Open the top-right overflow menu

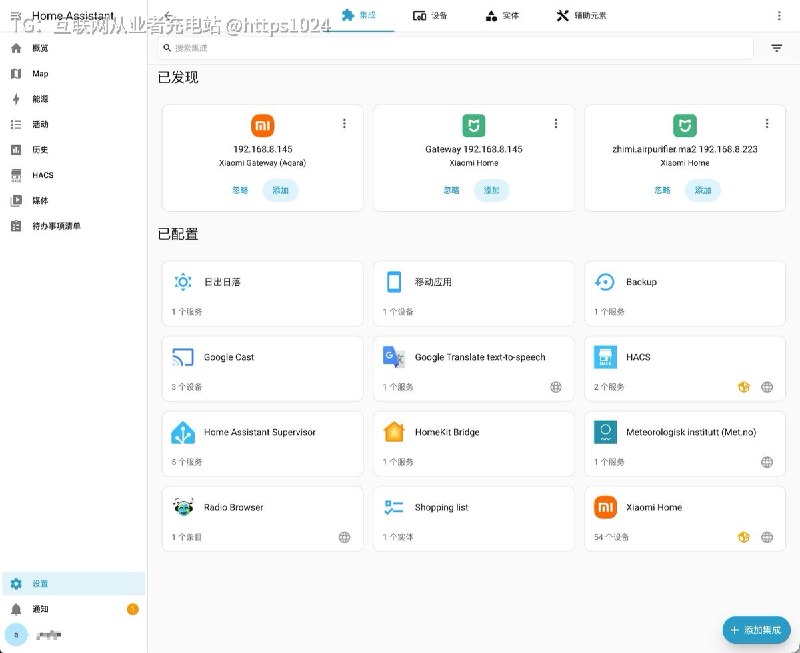click(779, 15)
